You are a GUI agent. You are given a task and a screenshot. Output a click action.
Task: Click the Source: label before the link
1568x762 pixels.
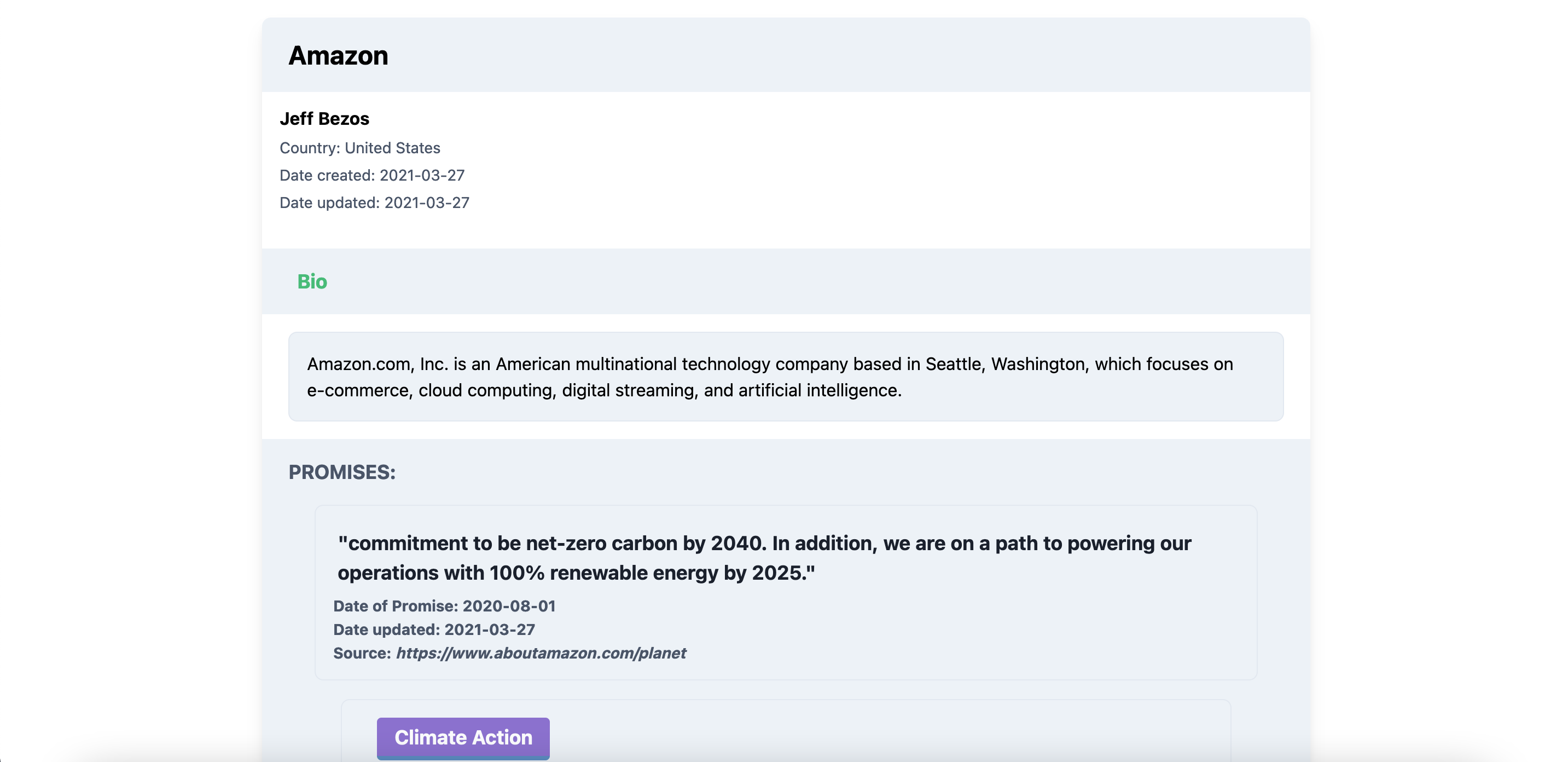point(362,653)
